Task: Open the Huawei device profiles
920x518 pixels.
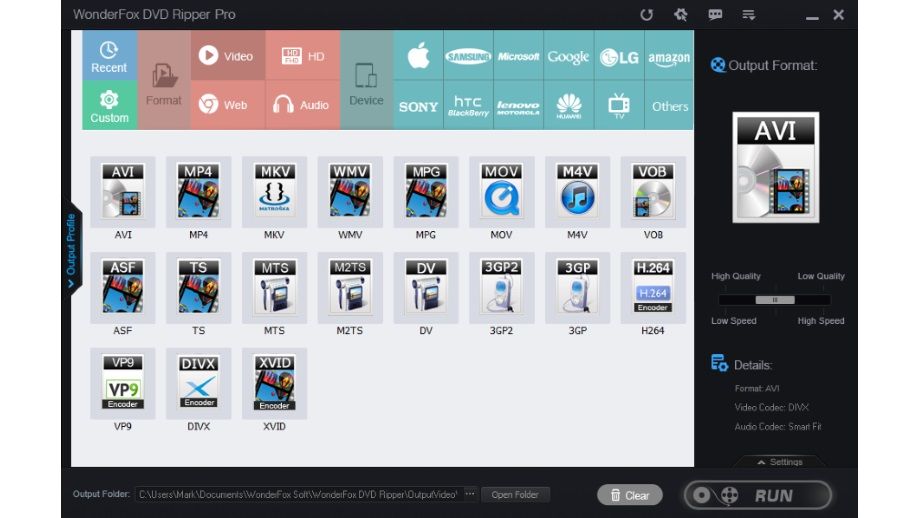Action: point(569,105)
